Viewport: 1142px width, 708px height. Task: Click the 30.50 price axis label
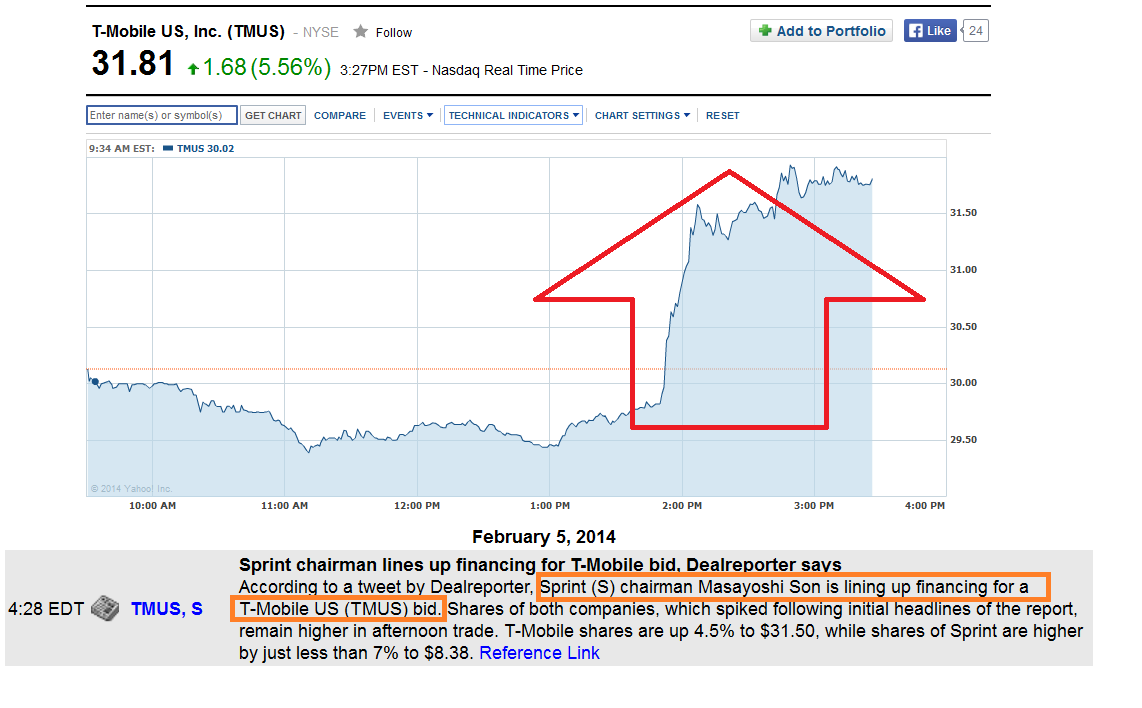[963, 326]
